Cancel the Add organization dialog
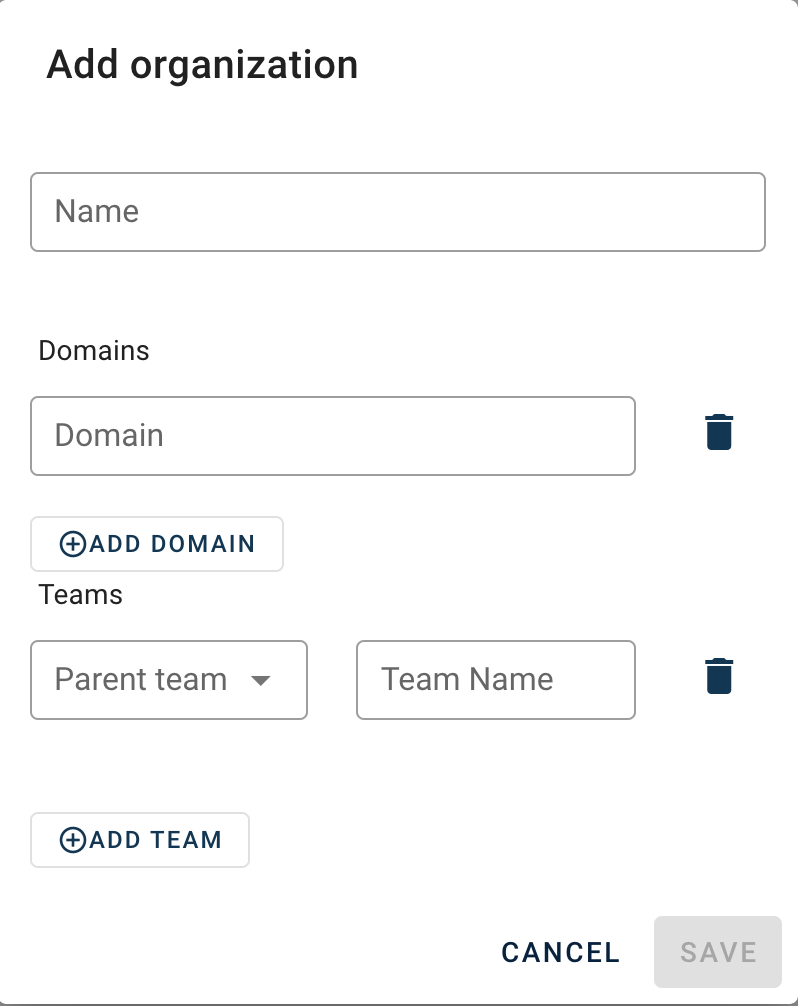 pyautogui.click(x=559, y=952)
